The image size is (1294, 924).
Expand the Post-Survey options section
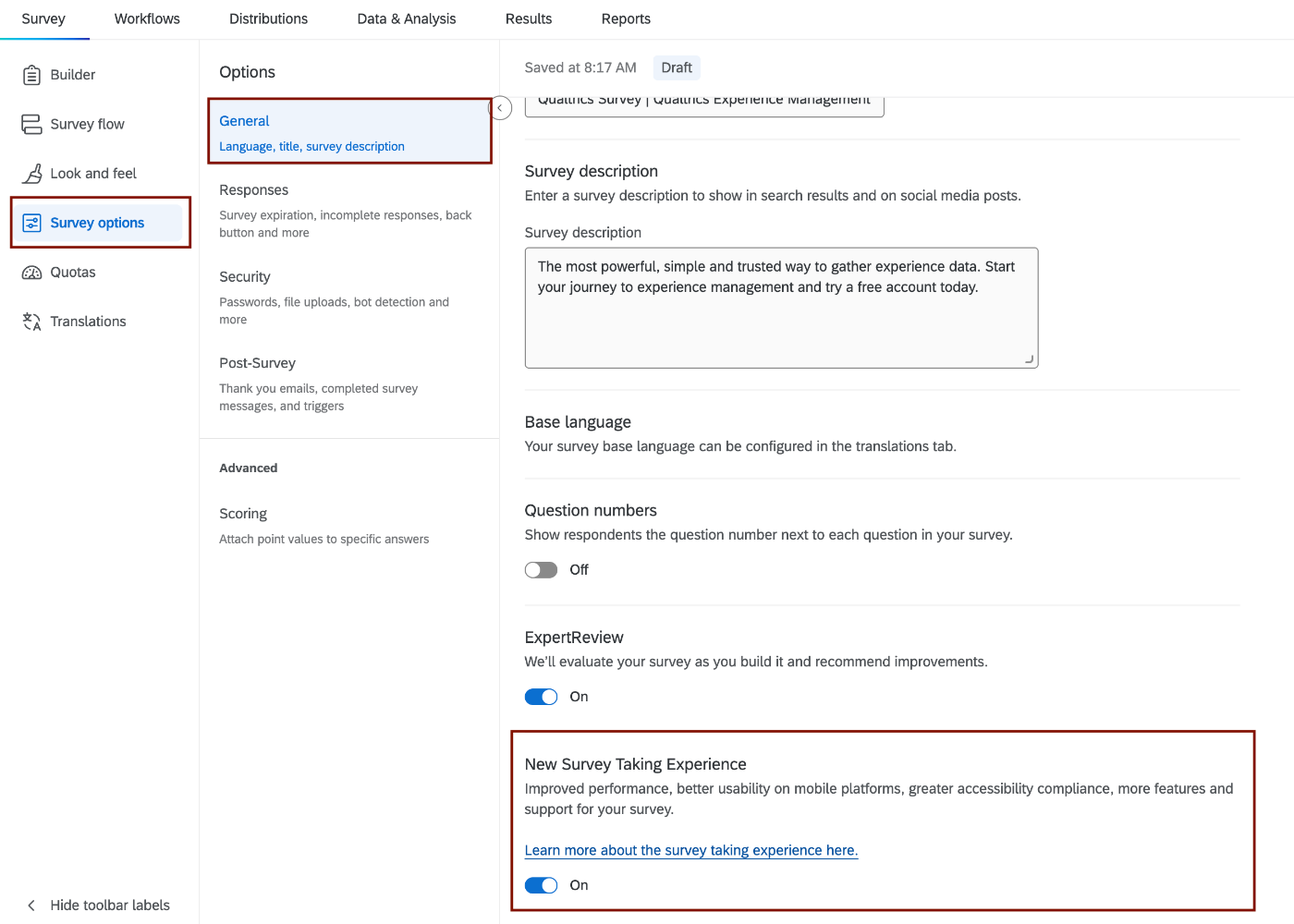(257, 362)
